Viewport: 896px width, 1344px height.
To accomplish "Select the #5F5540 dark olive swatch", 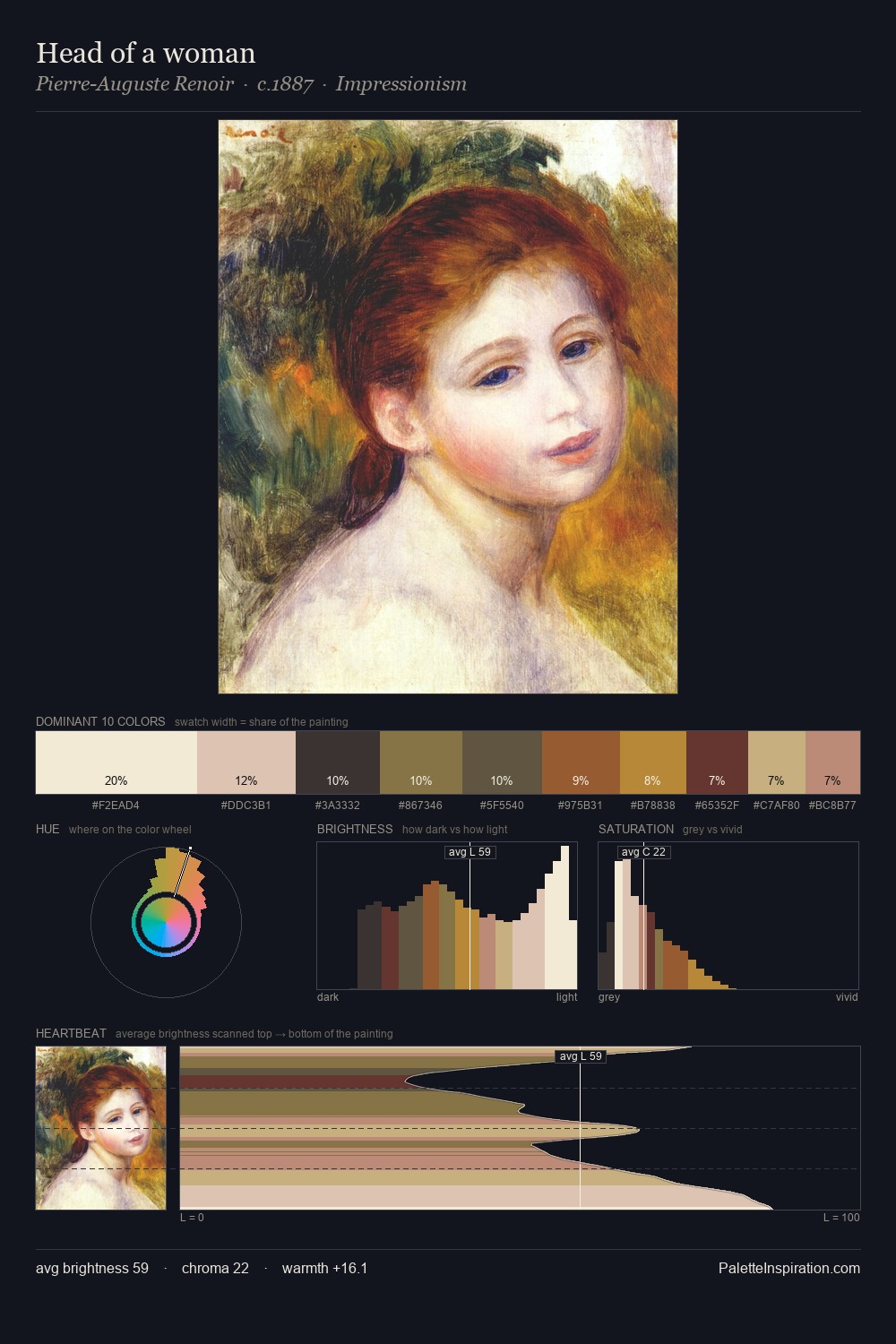I will 502,762.
